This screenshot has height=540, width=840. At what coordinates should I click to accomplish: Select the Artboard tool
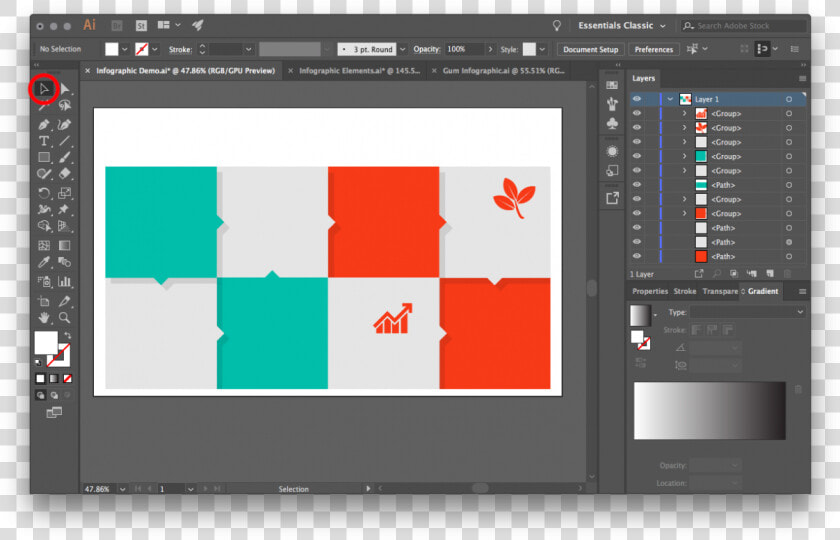(x=44, y=301)
